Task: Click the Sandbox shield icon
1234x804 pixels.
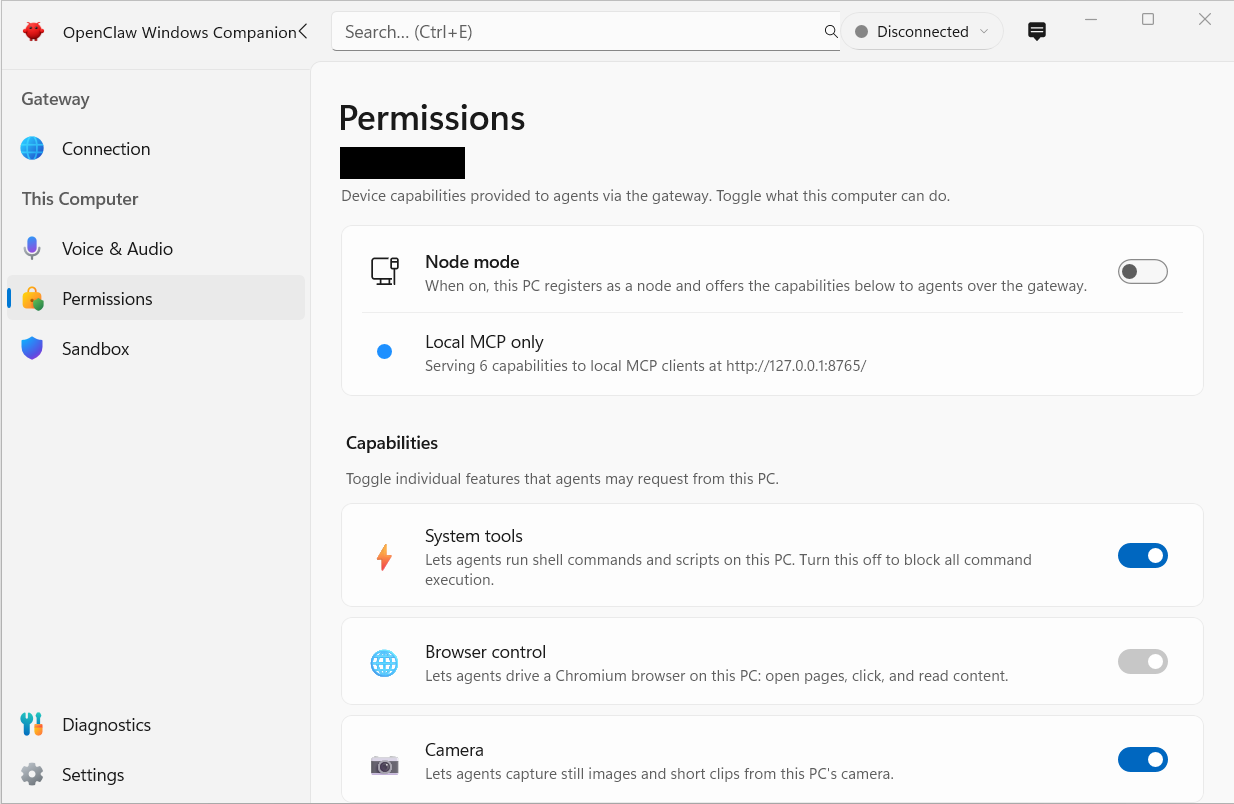Action: point(33,348)
